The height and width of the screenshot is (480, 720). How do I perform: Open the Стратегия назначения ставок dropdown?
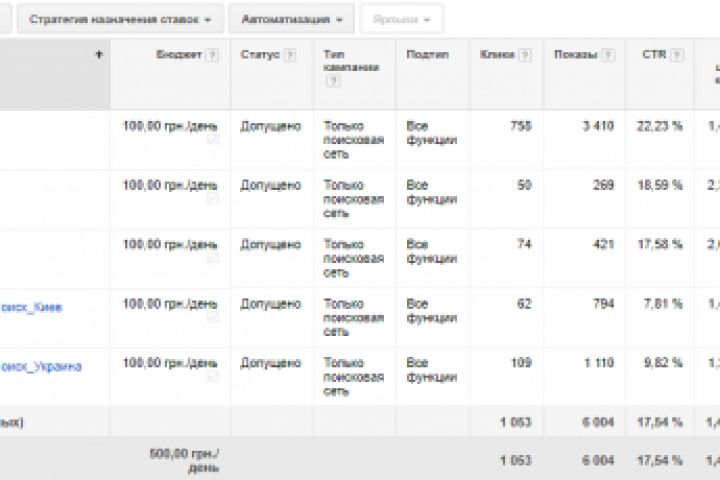120,18
